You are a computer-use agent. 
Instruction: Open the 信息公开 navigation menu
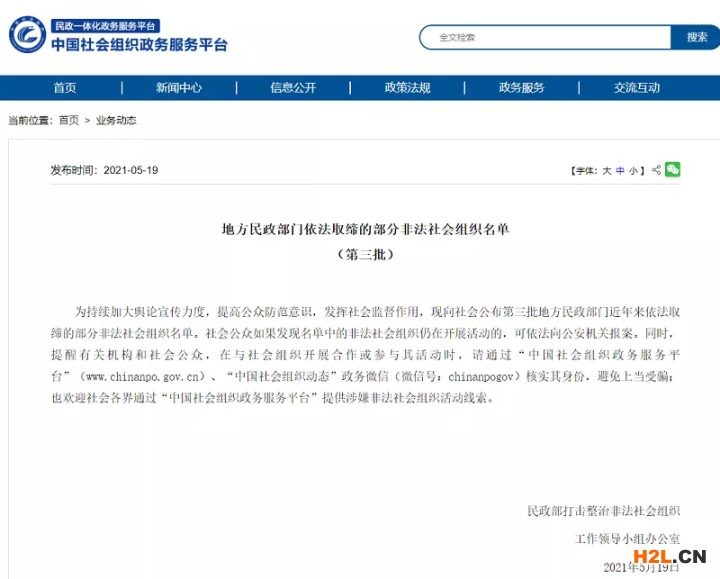(x=293, y=88)
